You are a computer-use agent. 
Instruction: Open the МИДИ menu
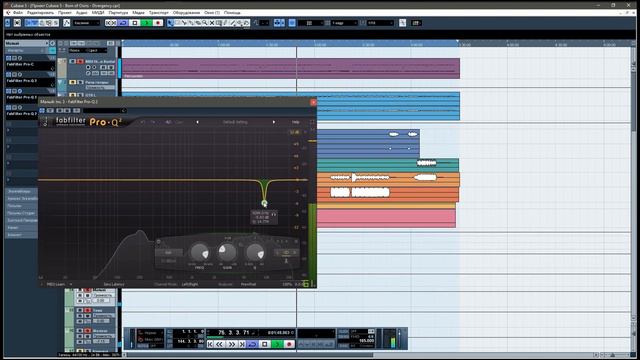click(98, 13)
